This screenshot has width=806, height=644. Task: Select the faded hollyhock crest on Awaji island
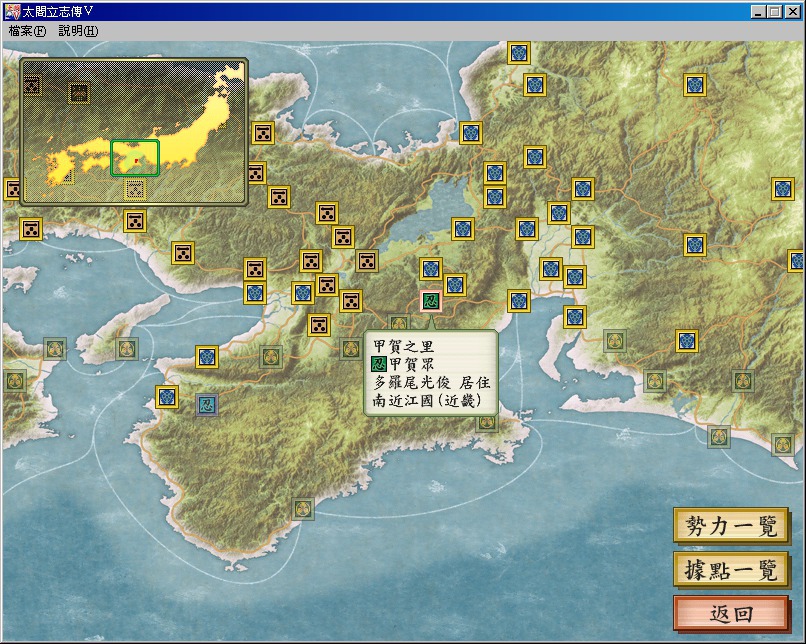pos(126,349)
